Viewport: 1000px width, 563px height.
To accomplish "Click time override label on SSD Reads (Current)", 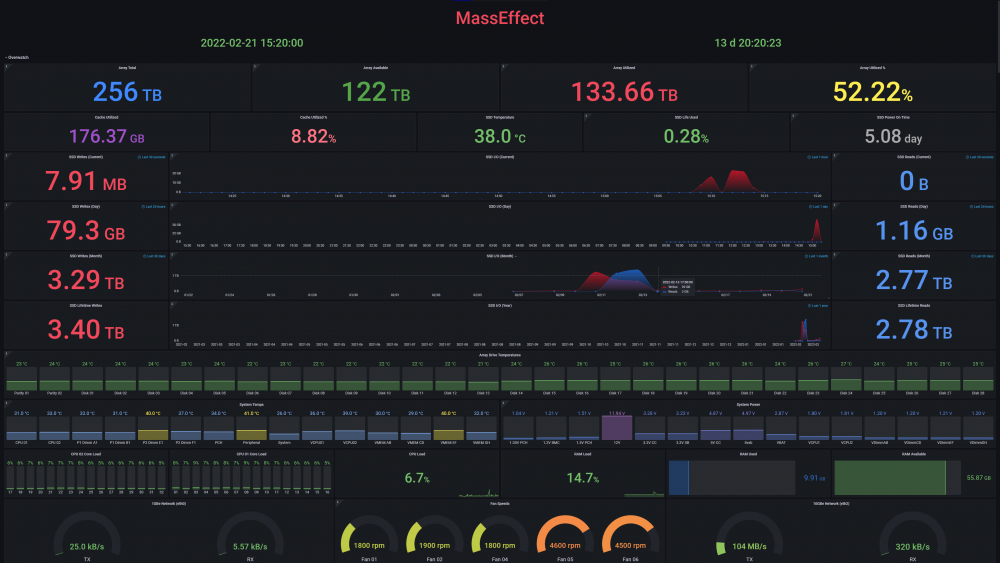I will (x=980, y=157).
